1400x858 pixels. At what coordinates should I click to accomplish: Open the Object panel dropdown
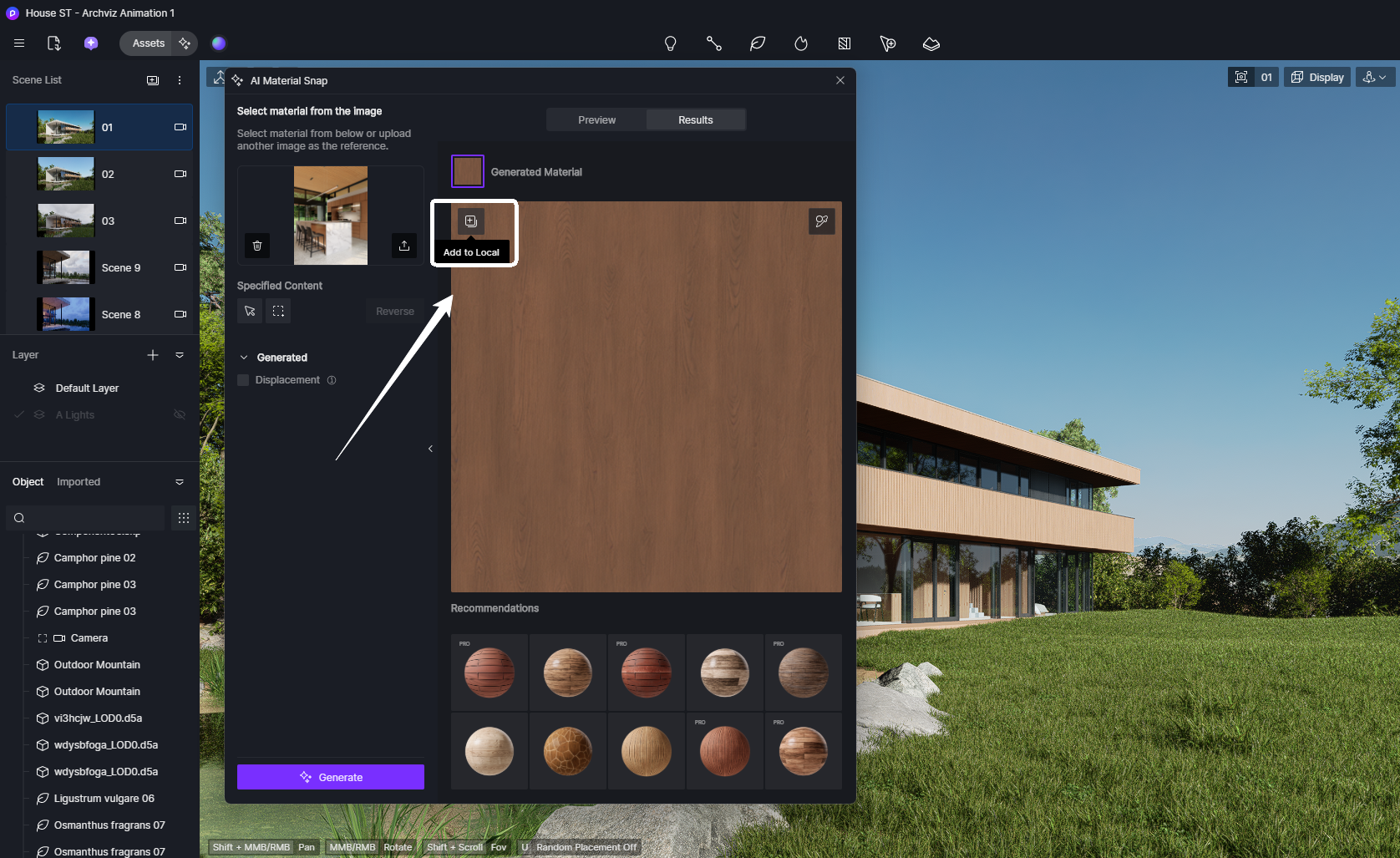pyautogui.click(x=180, y=482)
